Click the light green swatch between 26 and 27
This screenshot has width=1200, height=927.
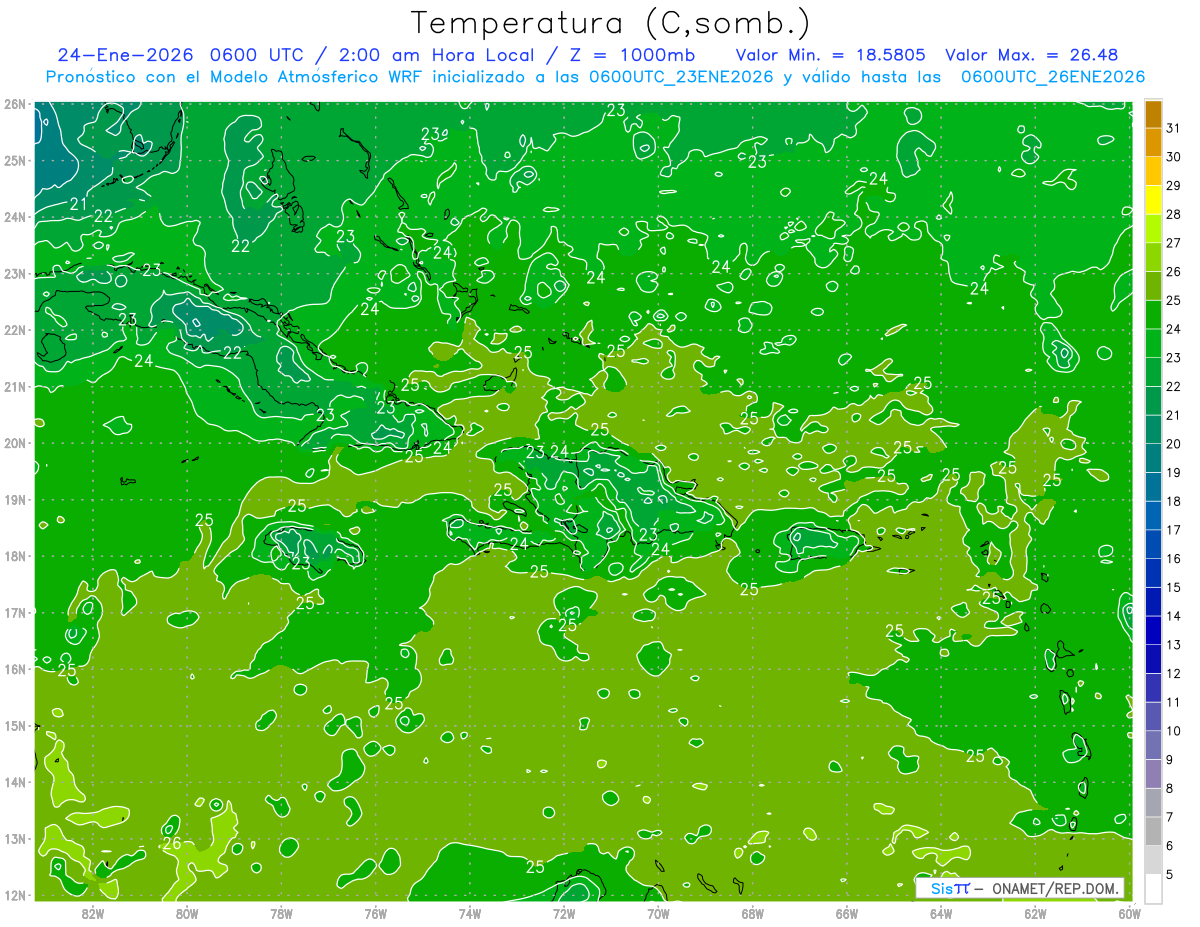[1153, 258]
